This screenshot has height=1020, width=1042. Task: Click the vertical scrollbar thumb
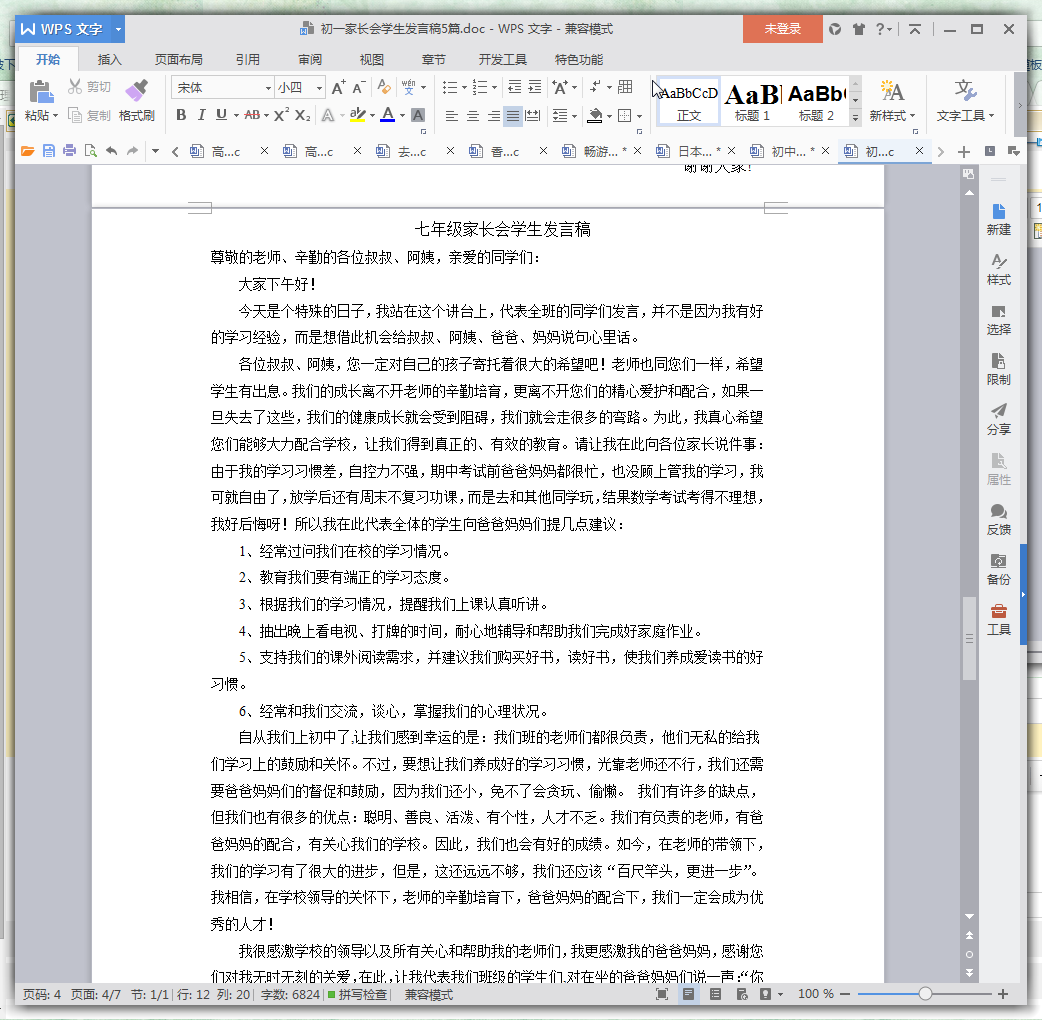click(969, 639)
